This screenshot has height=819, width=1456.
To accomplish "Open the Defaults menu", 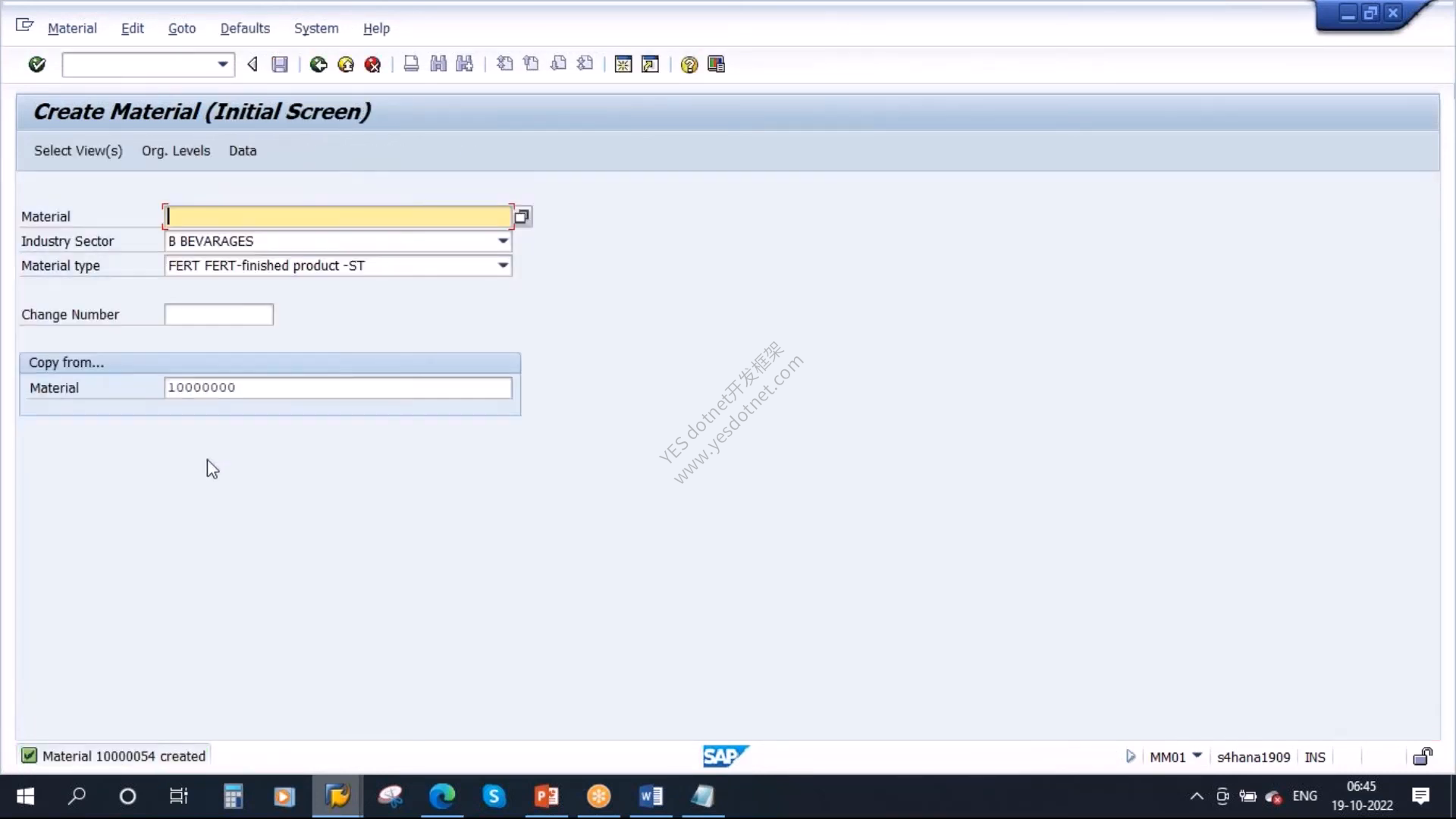I will [245, 28].
